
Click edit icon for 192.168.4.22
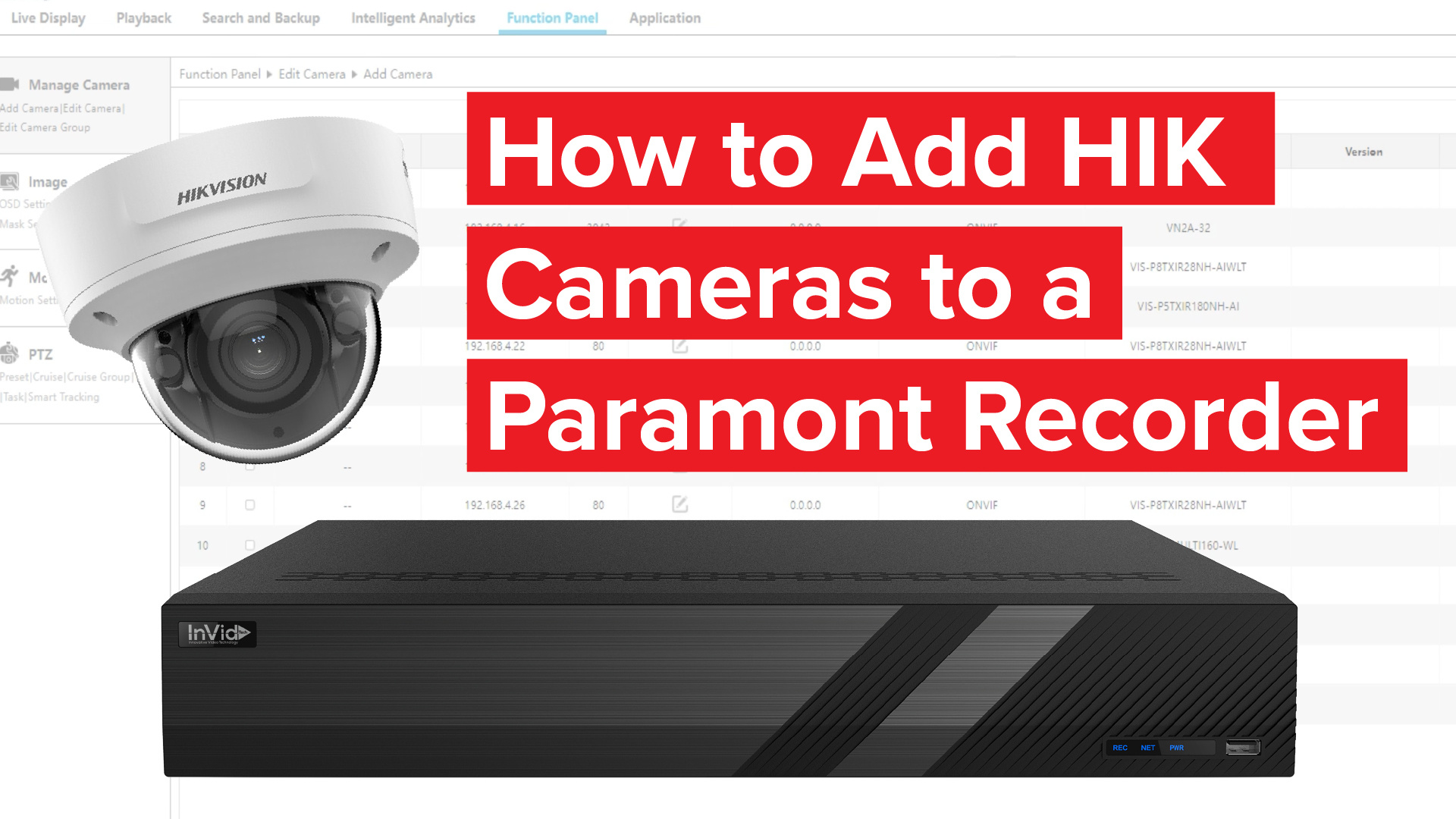tap(679, 346)
